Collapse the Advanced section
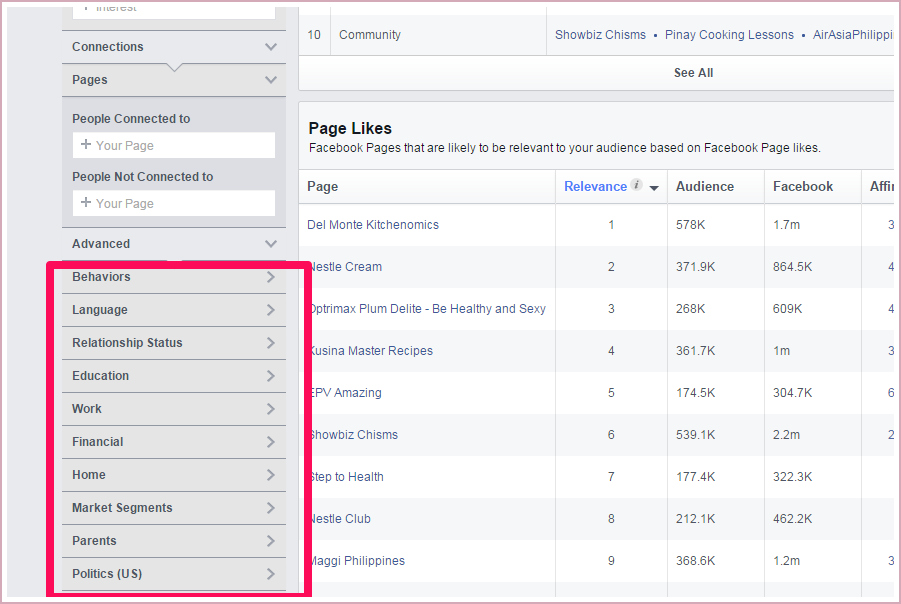The width and height of the screenshot is (901, 604). 270,244
